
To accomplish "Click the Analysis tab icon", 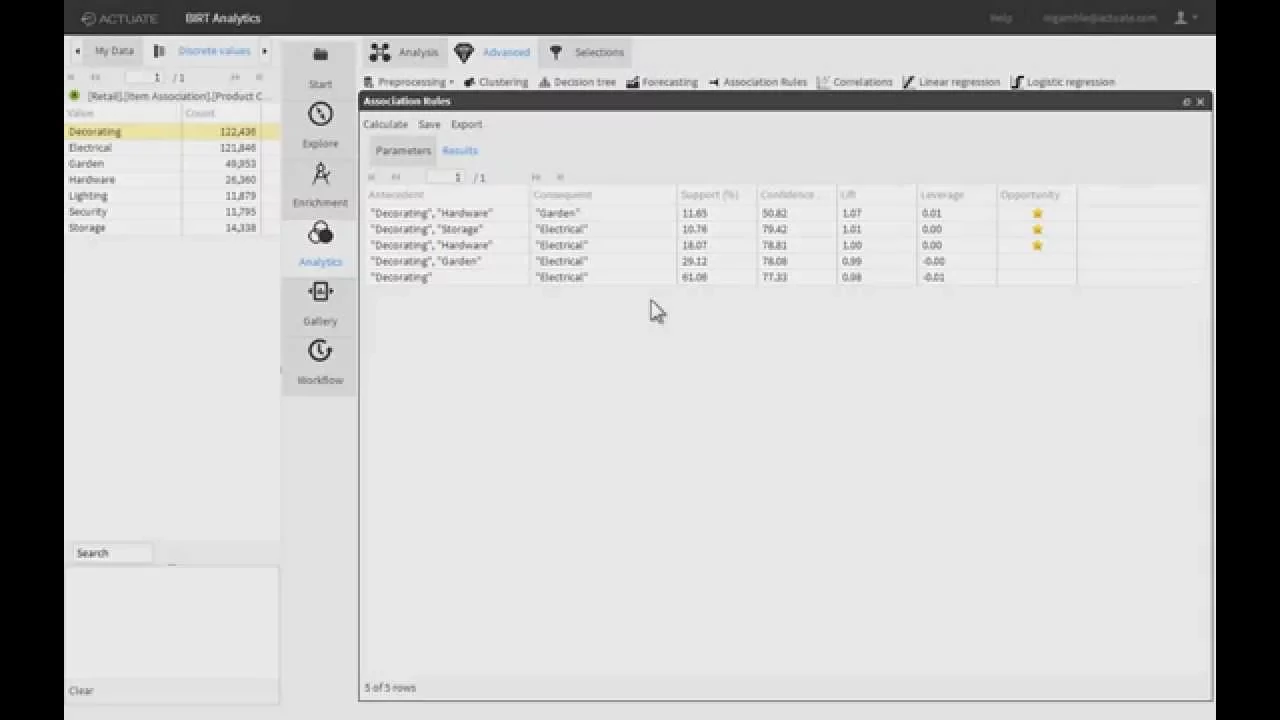I will coord(379,52).
